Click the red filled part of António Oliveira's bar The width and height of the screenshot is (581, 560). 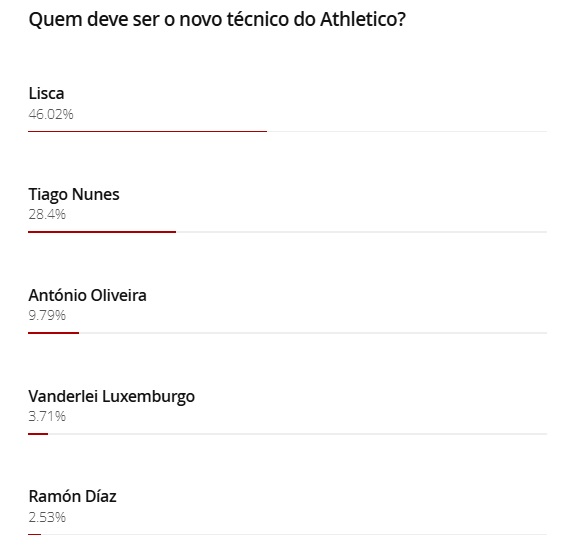[x=53, y=333]
